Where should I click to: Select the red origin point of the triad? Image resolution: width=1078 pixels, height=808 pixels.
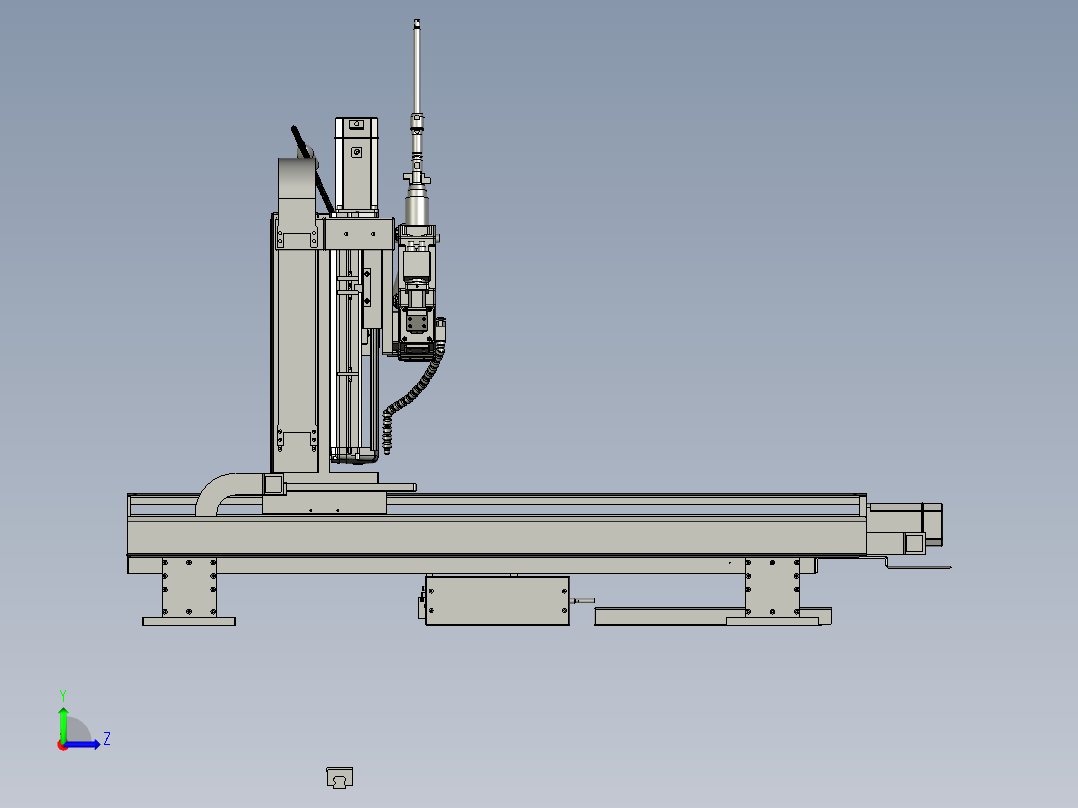click(62, 746)
